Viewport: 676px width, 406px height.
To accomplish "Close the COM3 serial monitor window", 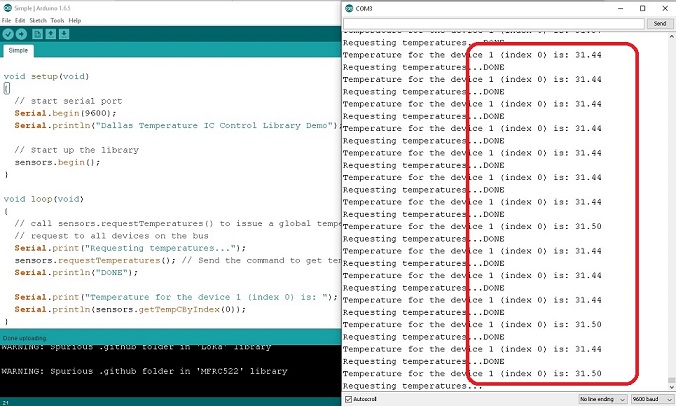I will pyautogui.click(x=665, y=8).
